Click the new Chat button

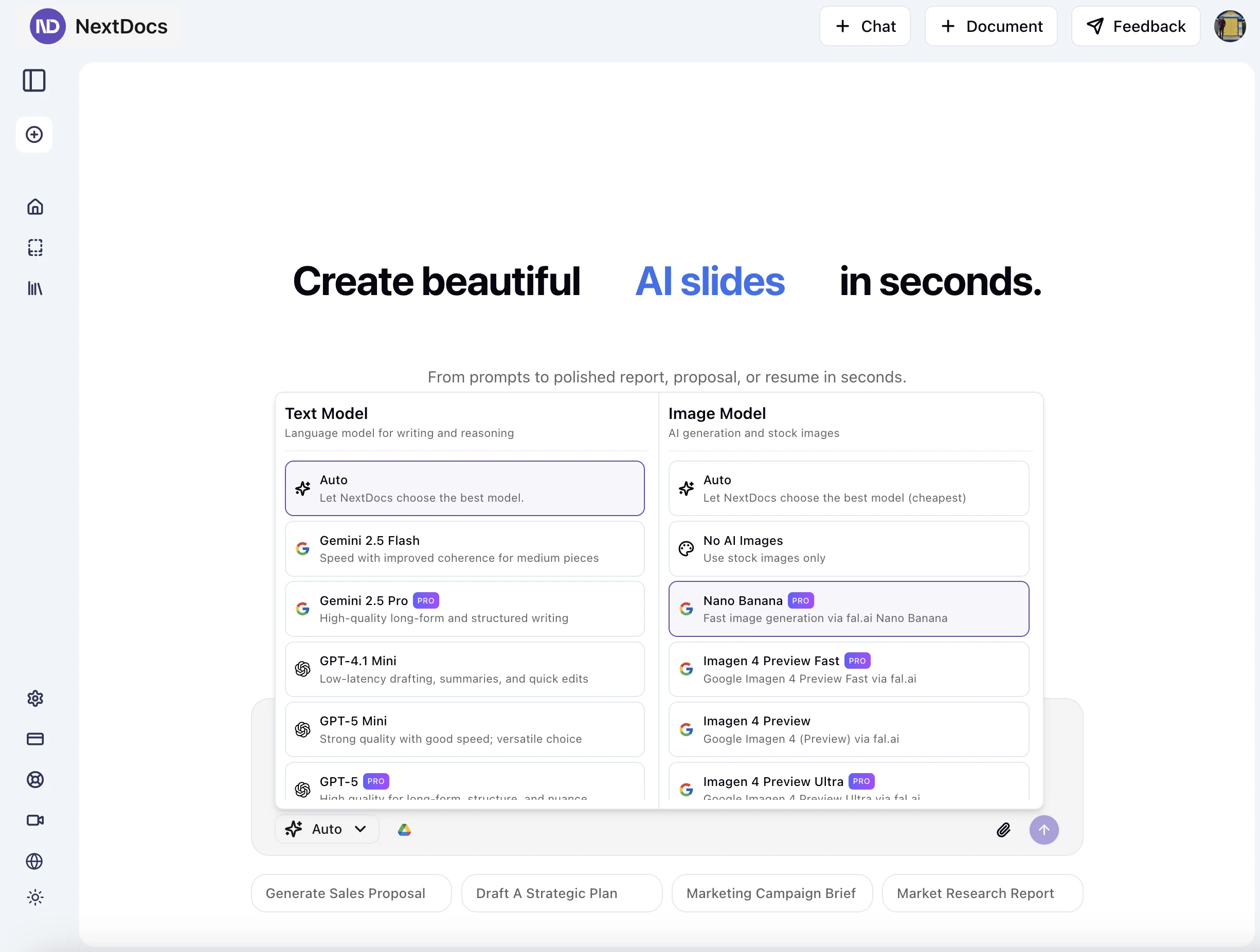[865, 26]
